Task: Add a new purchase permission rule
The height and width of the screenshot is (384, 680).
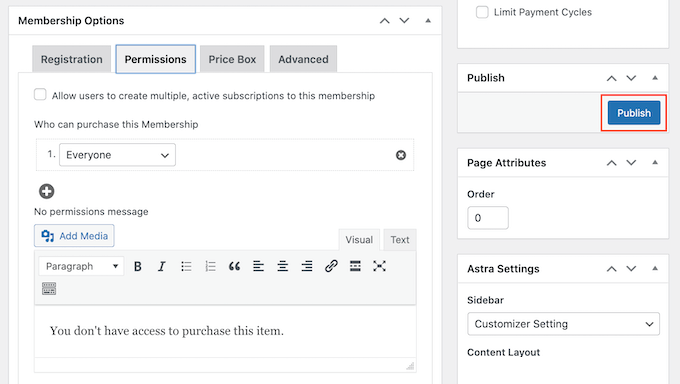Action: point(46,191)
